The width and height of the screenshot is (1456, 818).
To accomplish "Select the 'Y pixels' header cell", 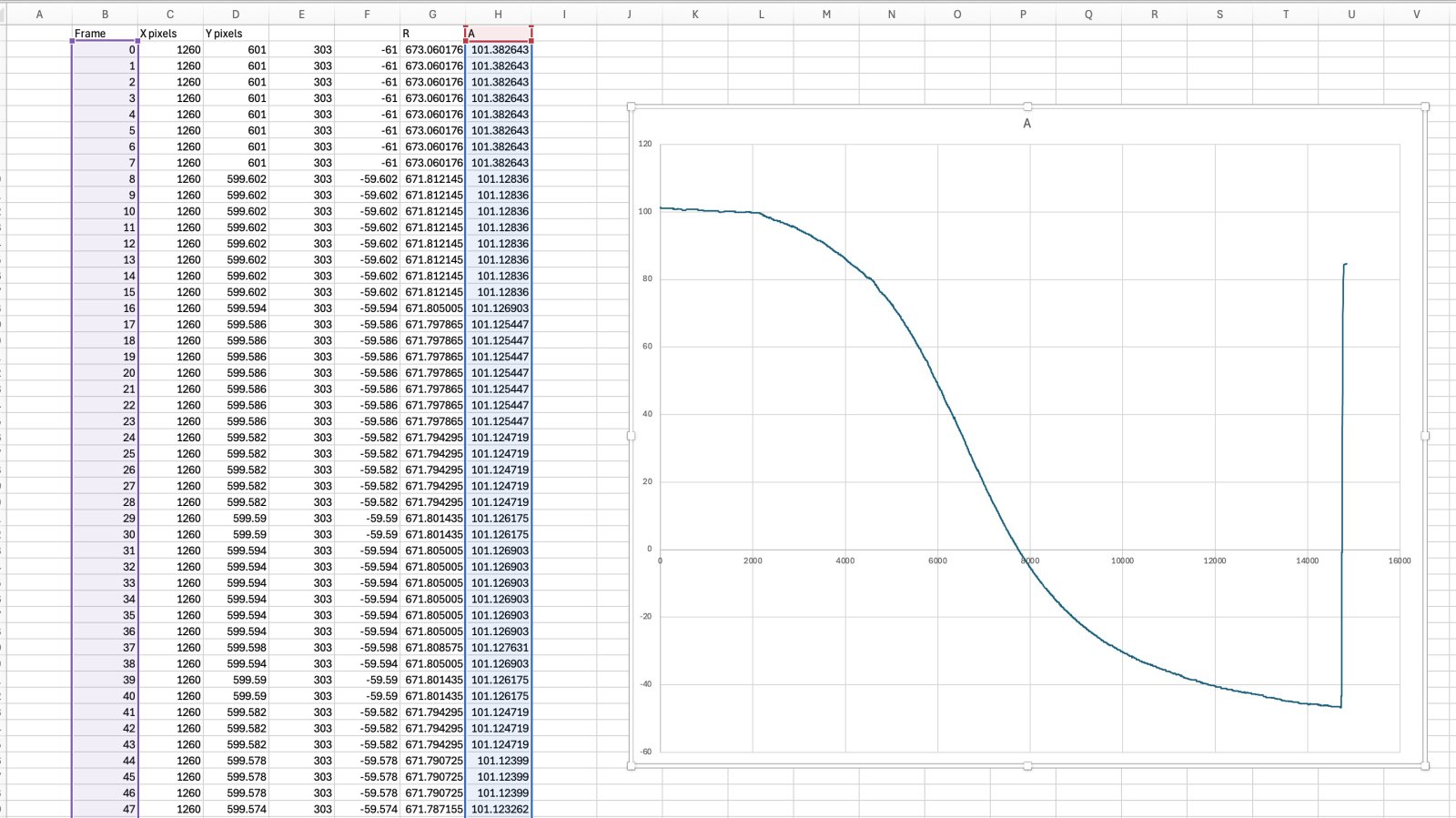I will 236,34.
